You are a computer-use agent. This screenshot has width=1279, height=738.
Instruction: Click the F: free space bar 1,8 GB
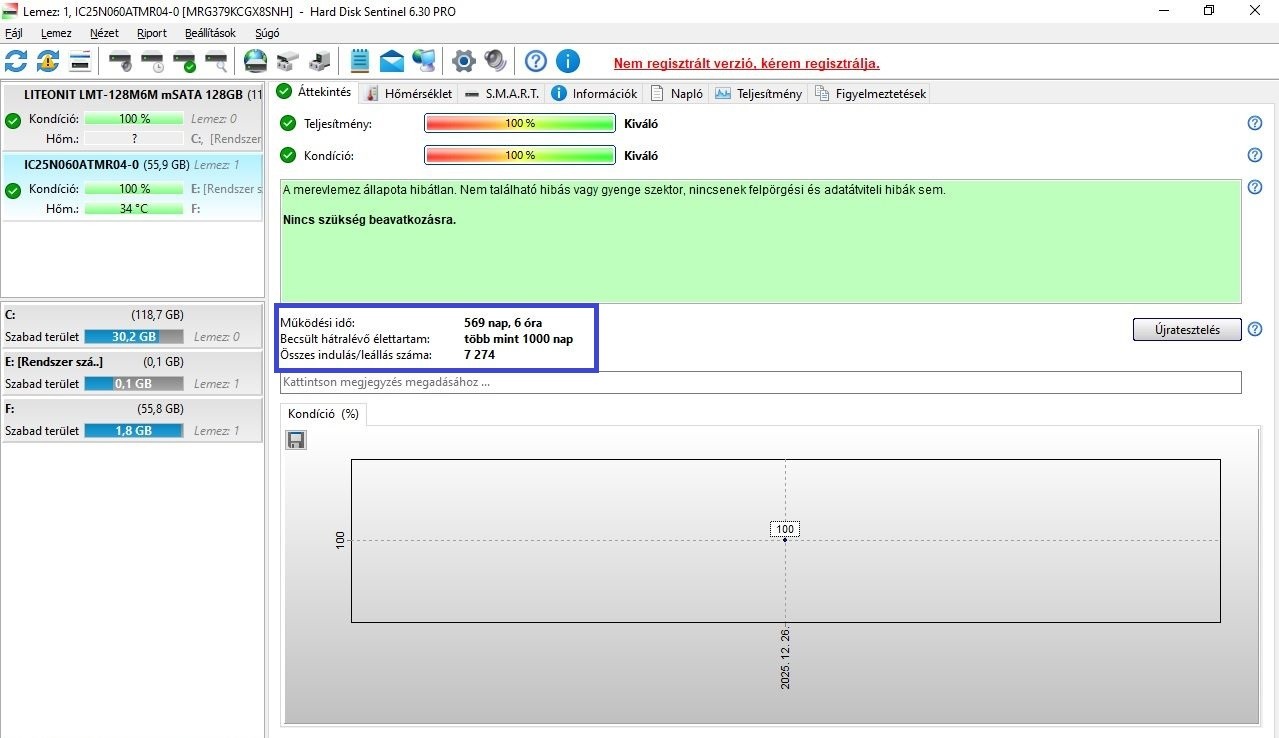[134, 431]
